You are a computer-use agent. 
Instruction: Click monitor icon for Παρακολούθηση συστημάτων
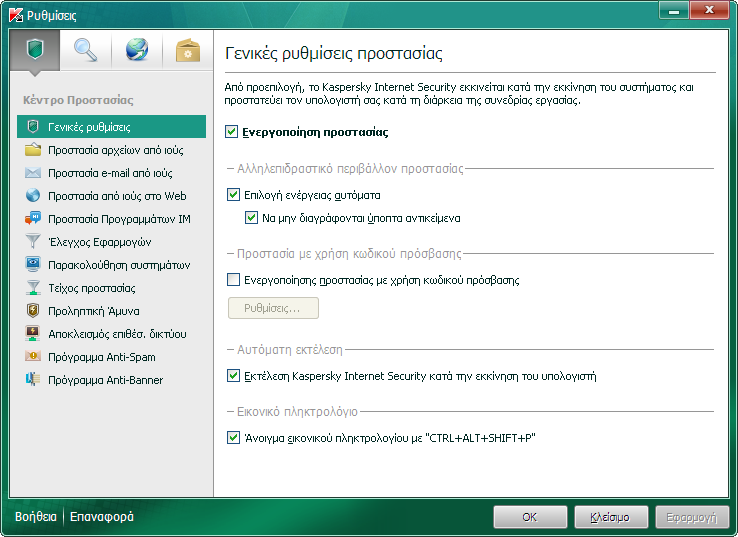(33, 264)
